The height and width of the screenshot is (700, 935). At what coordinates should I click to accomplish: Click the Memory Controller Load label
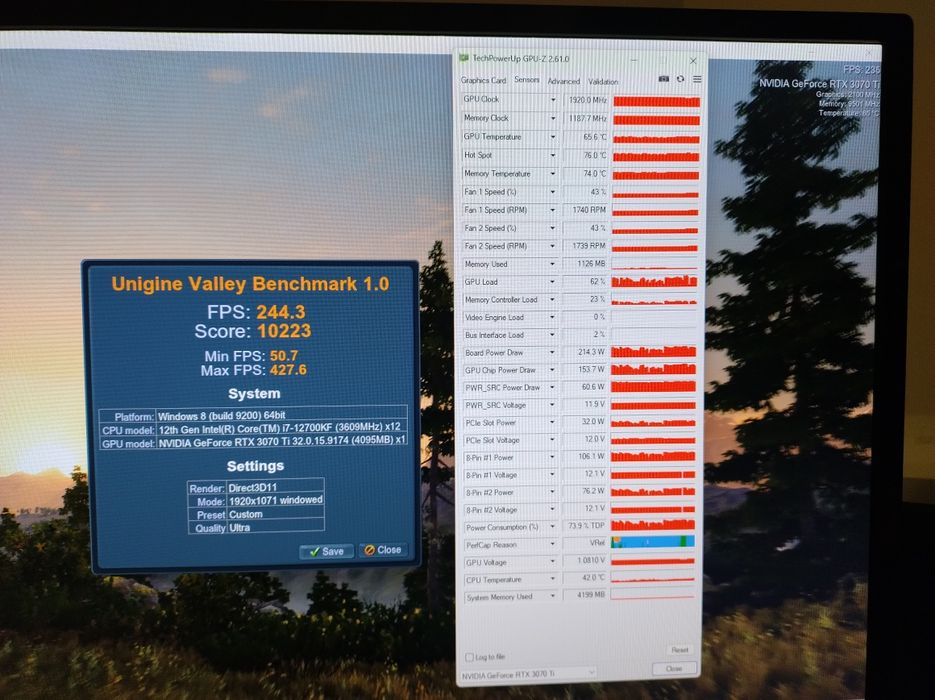click(501, 299)
